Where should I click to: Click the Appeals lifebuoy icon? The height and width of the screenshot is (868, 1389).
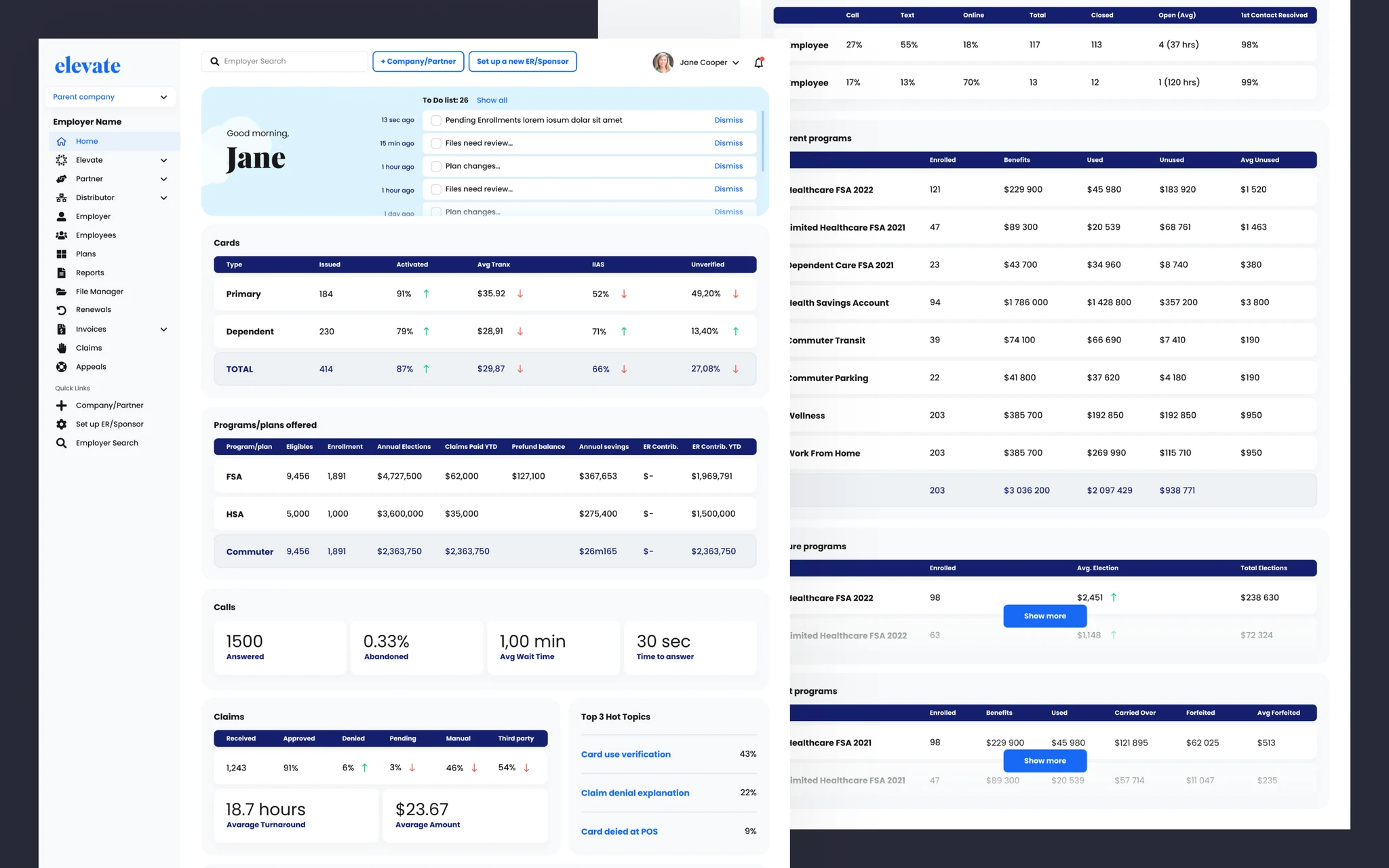click(61, 367)
